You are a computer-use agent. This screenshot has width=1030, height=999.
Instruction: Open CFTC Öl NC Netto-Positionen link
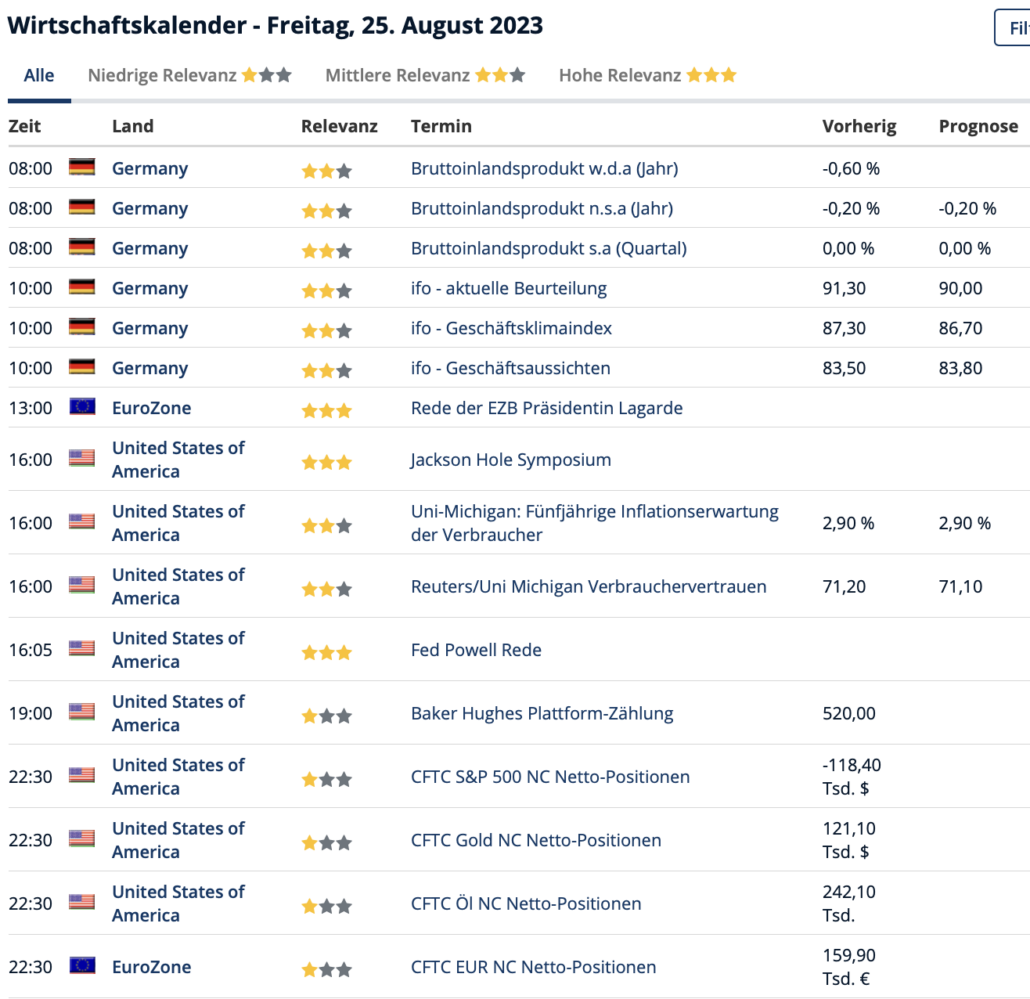pyautogui.click(x=526, y=904)
